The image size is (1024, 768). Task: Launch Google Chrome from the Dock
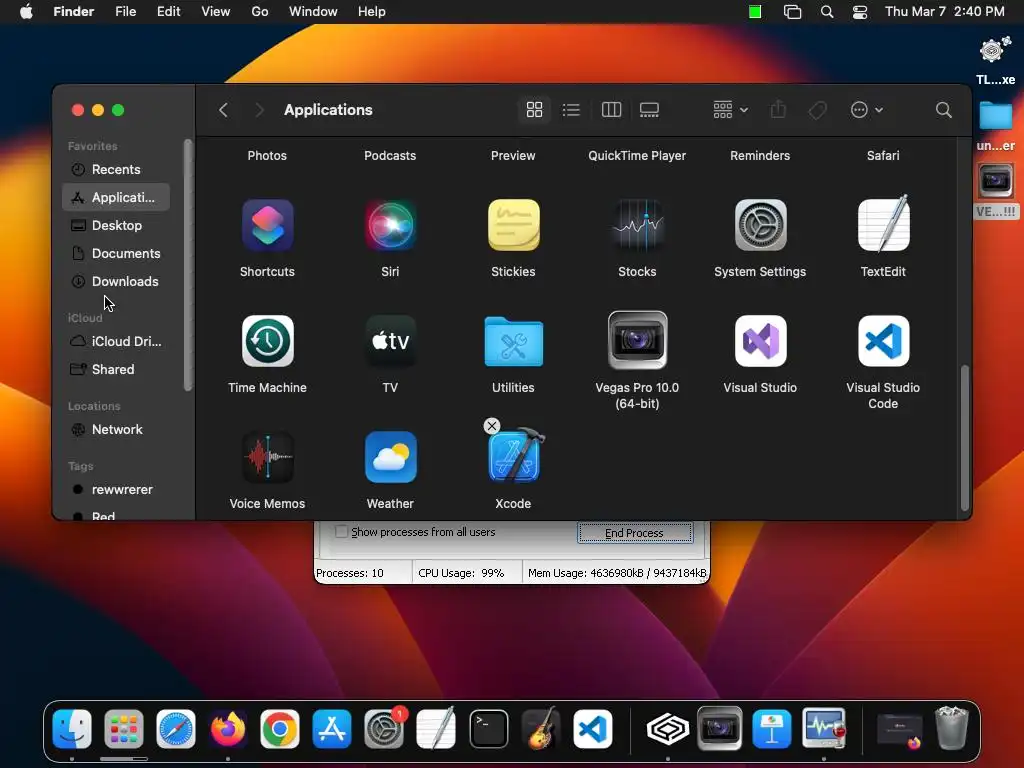point(280,729)
